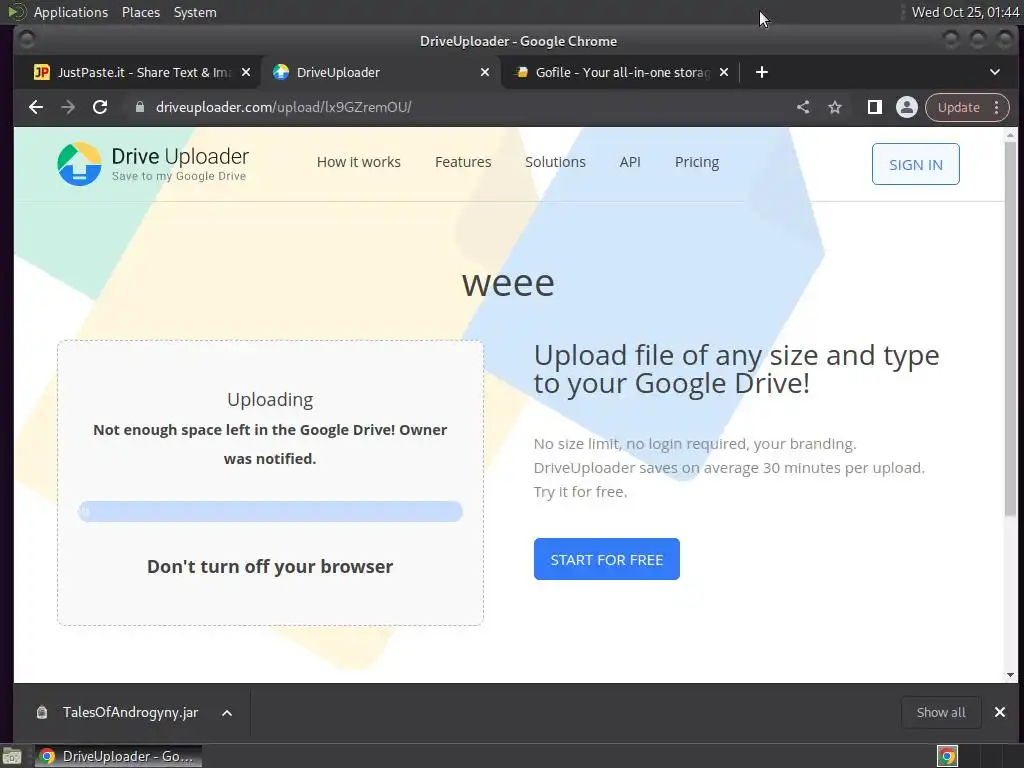Click Chrome icon in system tray
This screenshot has width=1024, height=768.
click(947, 756)
